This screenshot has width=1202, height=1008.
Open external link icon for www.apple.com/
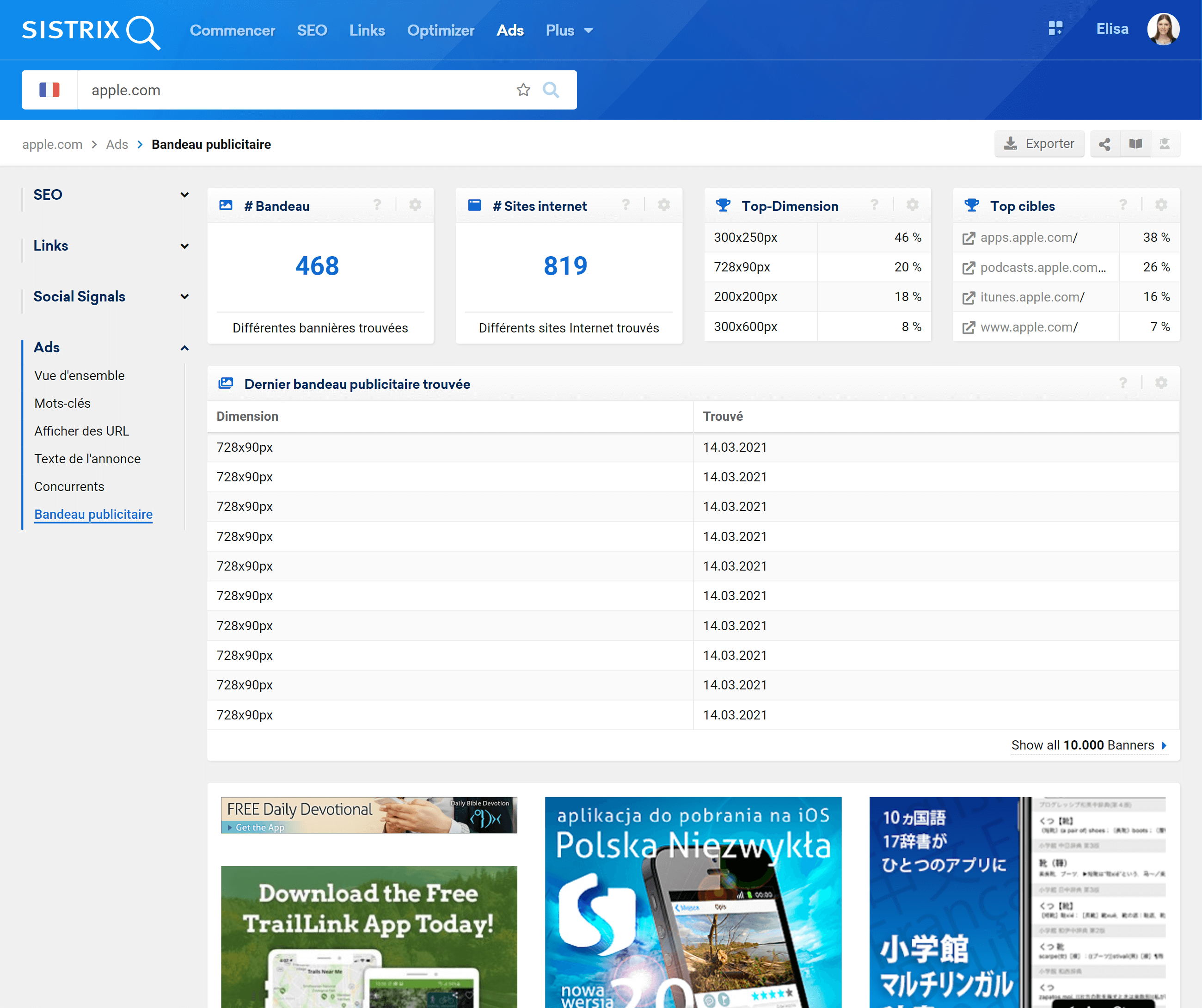coord(969,327)
